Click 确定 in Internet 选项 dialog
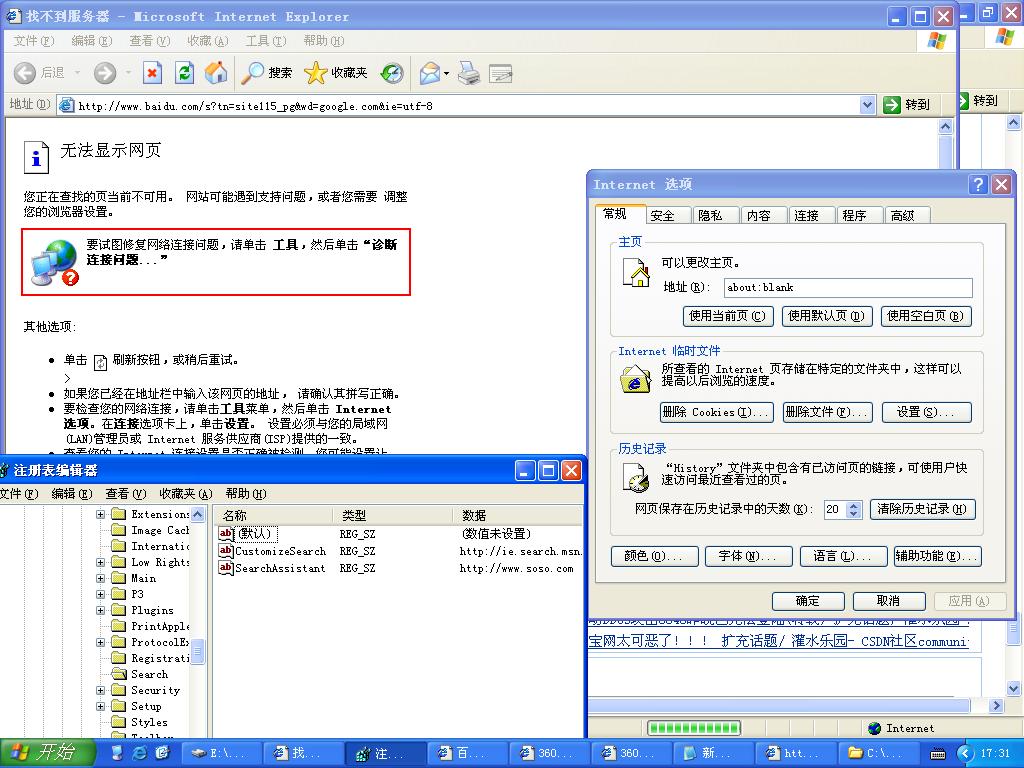 tap(808, 601)
